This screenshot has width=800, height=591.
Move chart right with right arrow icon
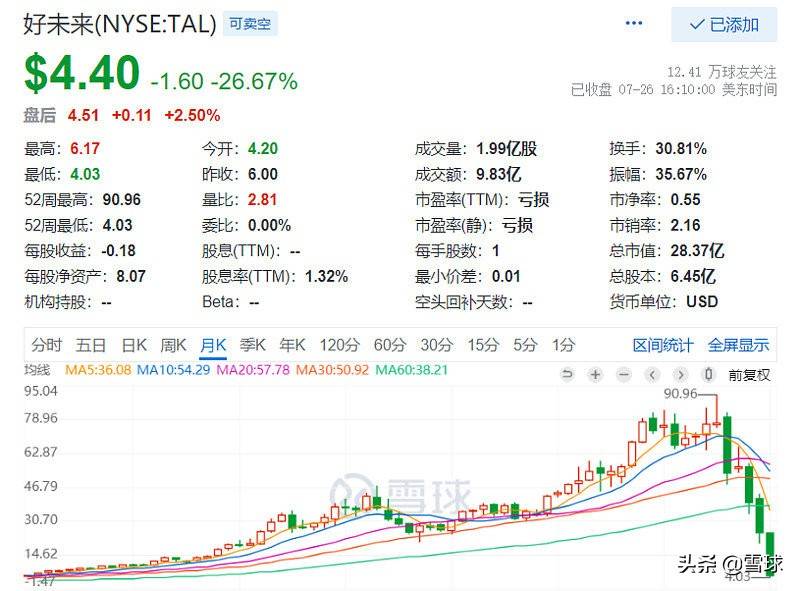pos(680,375)
